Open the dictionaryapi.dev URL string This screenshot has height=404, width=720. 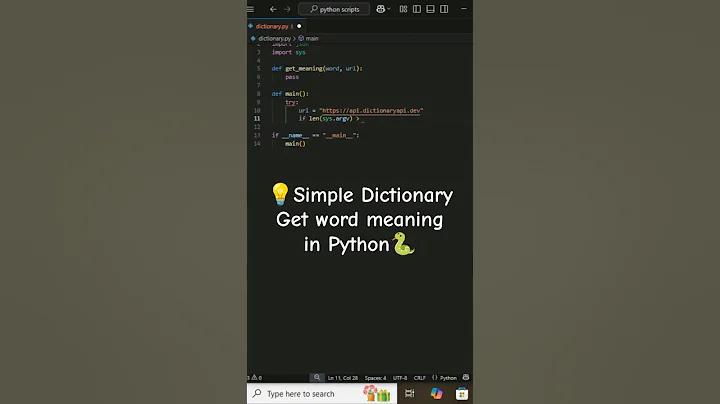[x=371, y=111]
